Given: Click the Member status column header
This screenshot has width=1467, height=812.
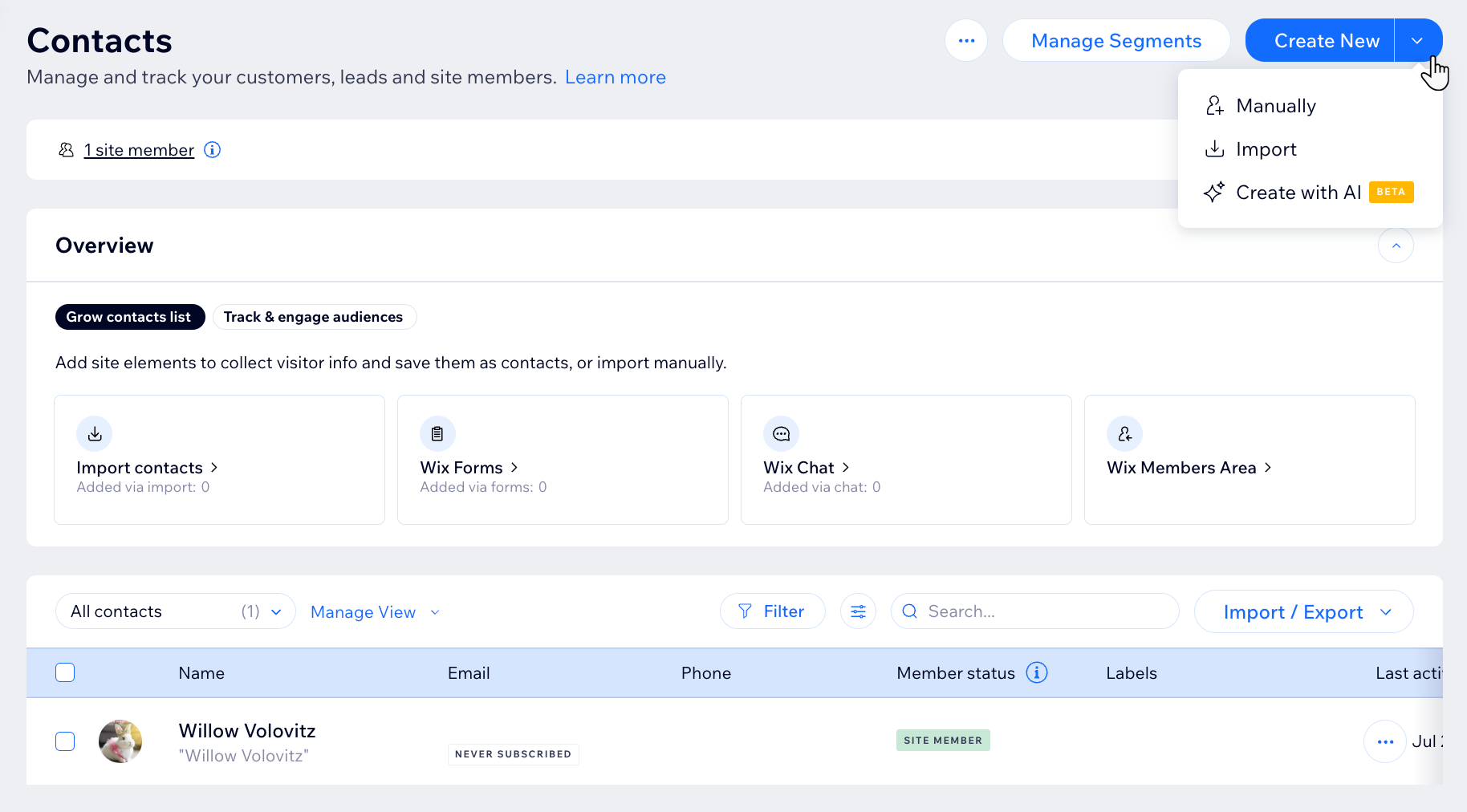Looking at the screenshot, I should click(956, 673).
